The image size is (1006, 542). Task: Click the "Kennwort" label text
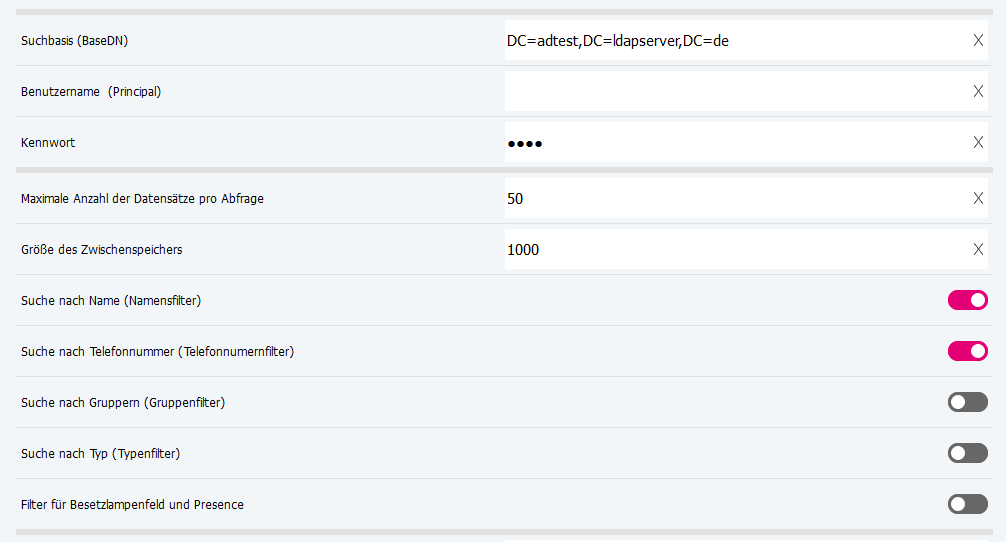(x=48, y=143)
